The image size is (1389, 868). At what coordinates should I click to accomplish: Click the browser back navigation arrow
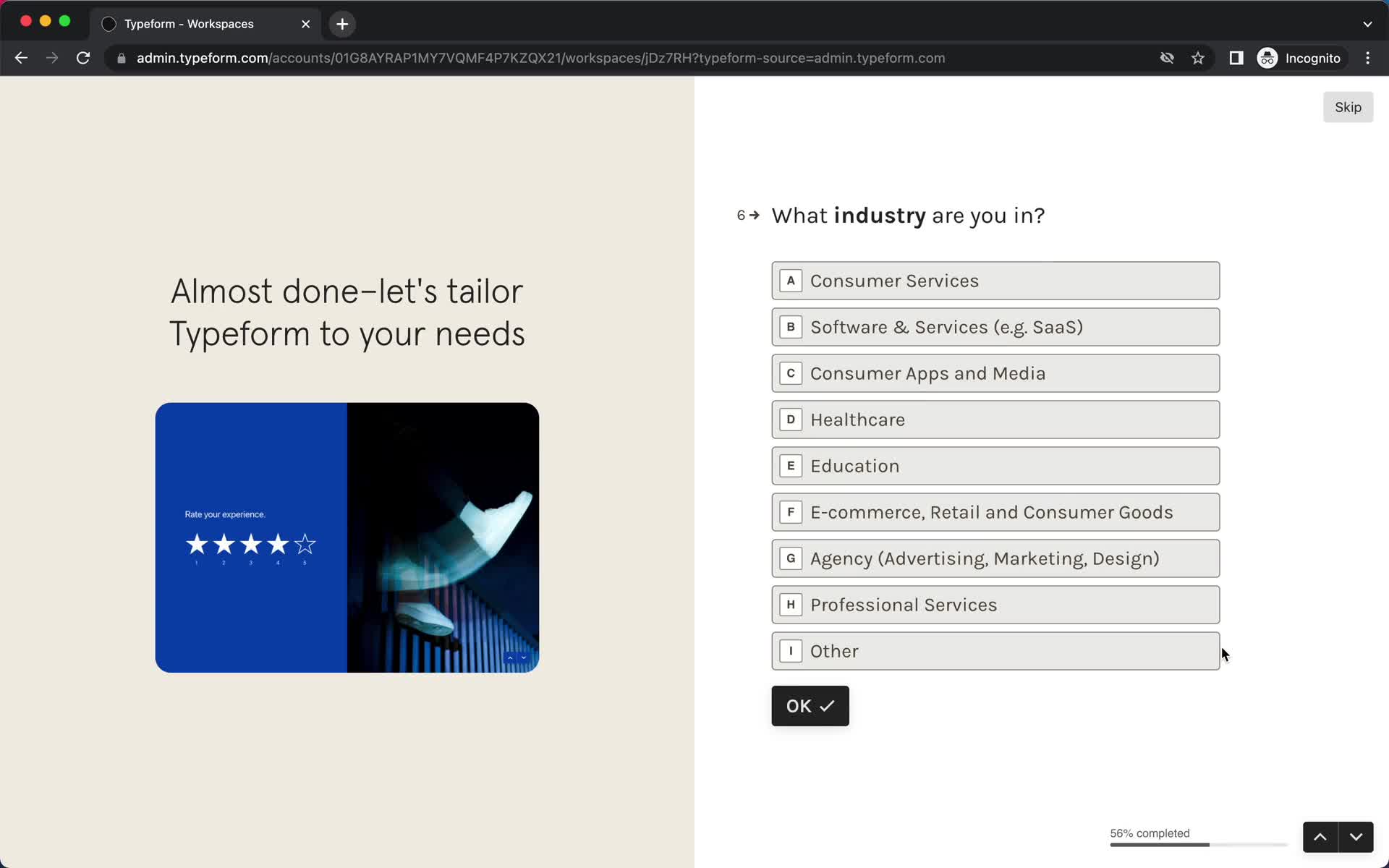[20, 58]
